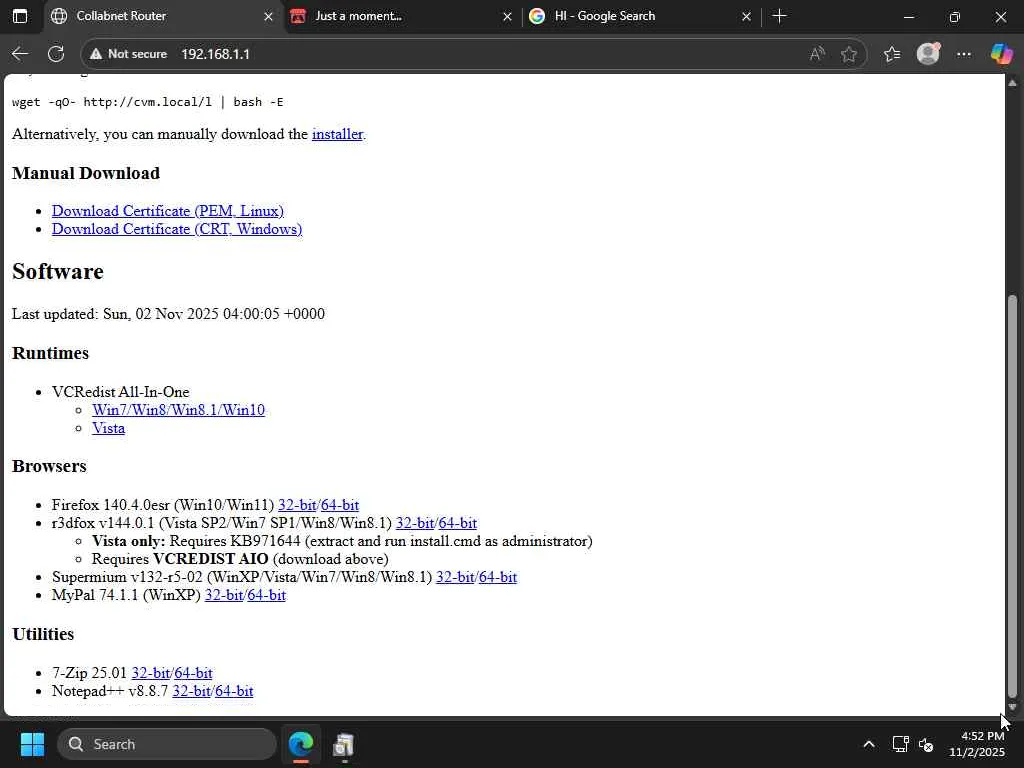Open muted volume tray icon
This screenshot has width=1024, height=768.
[926, 744]
